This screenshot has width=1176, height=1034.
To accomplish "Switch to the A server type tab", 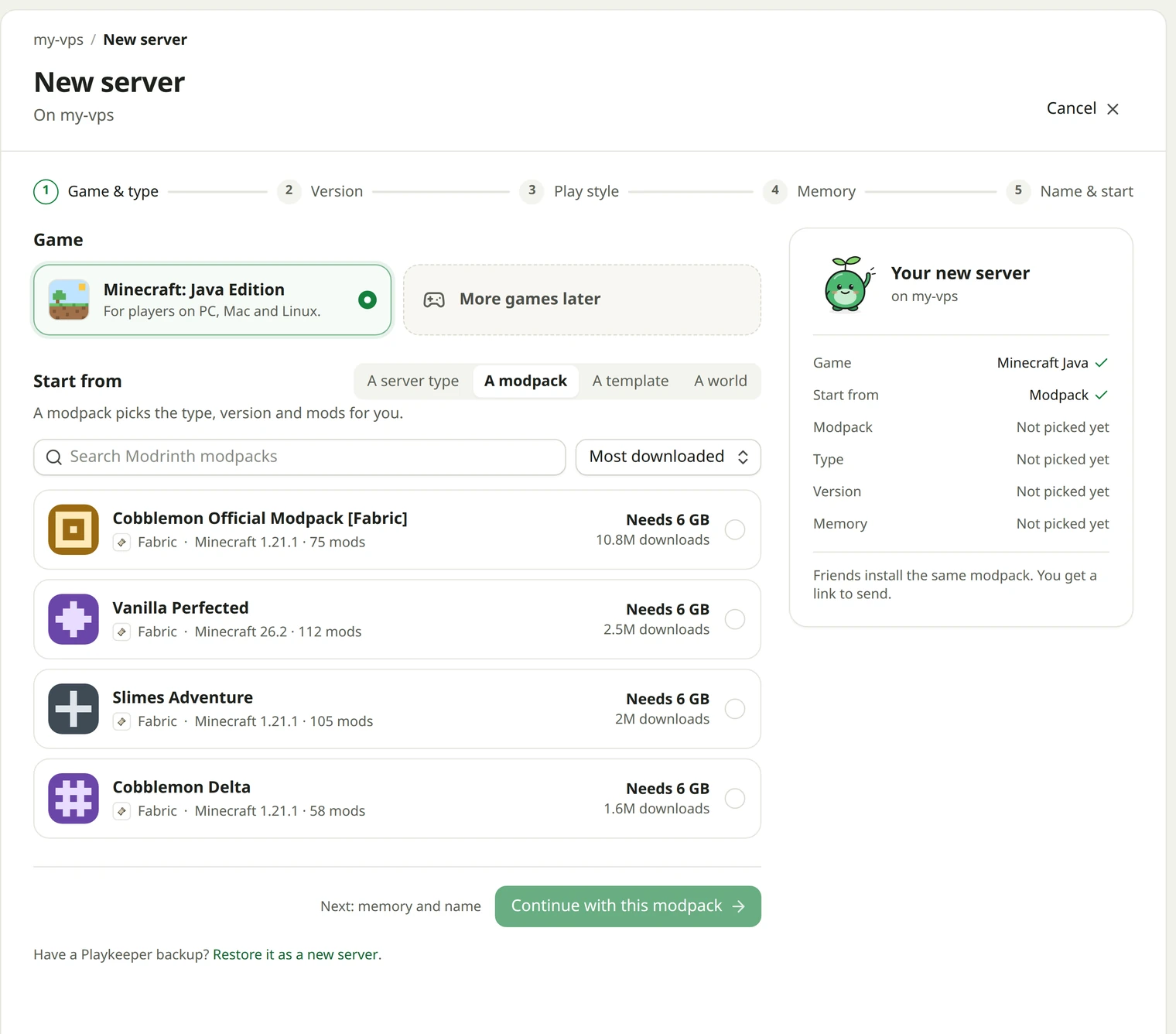I will (413, 382).
